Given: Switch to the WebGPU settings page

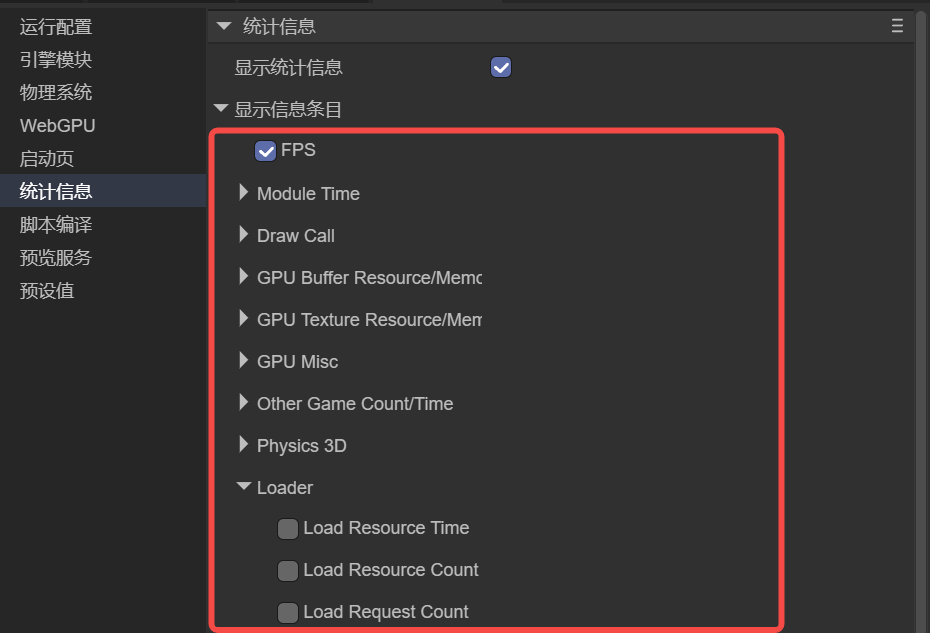Looking at the screenshot, I should click(x=57, y=126).
